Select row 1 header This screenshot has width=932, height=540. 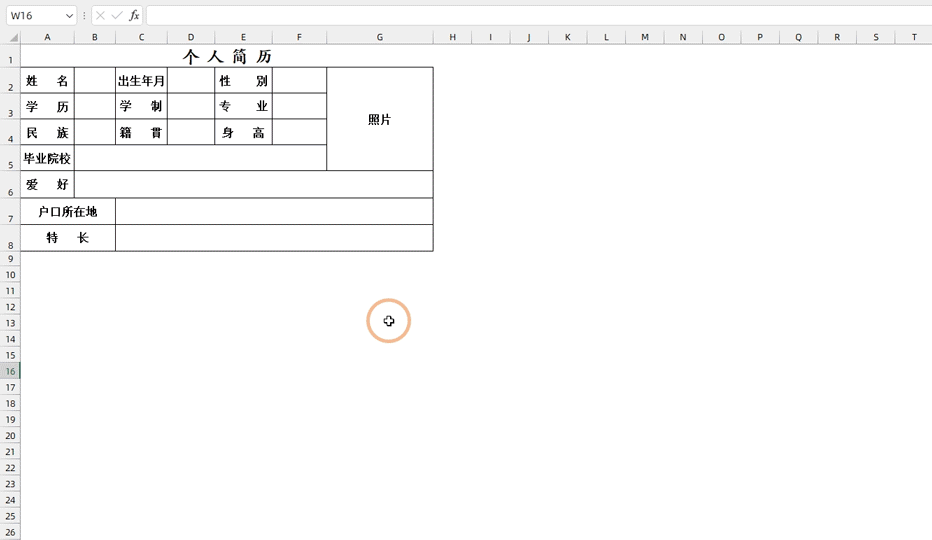[x=10, y=60]
